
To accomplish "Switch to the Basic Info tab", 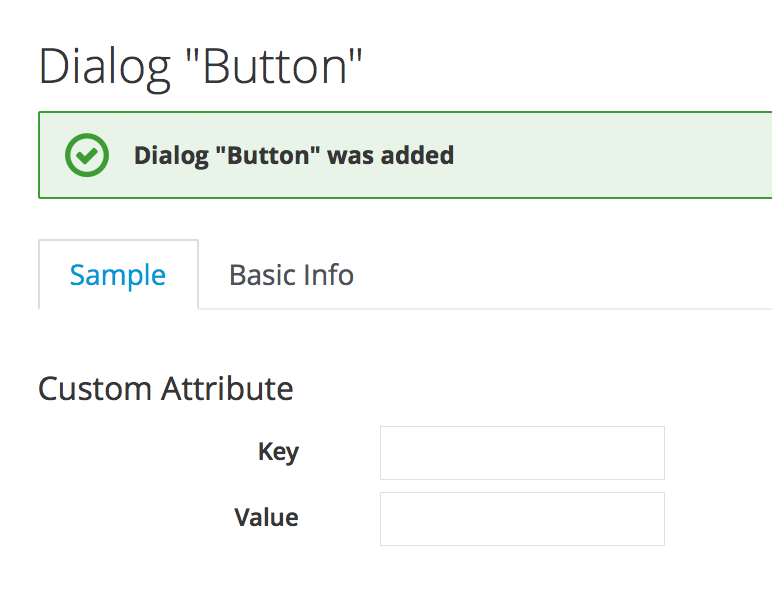I will [291, 275].
